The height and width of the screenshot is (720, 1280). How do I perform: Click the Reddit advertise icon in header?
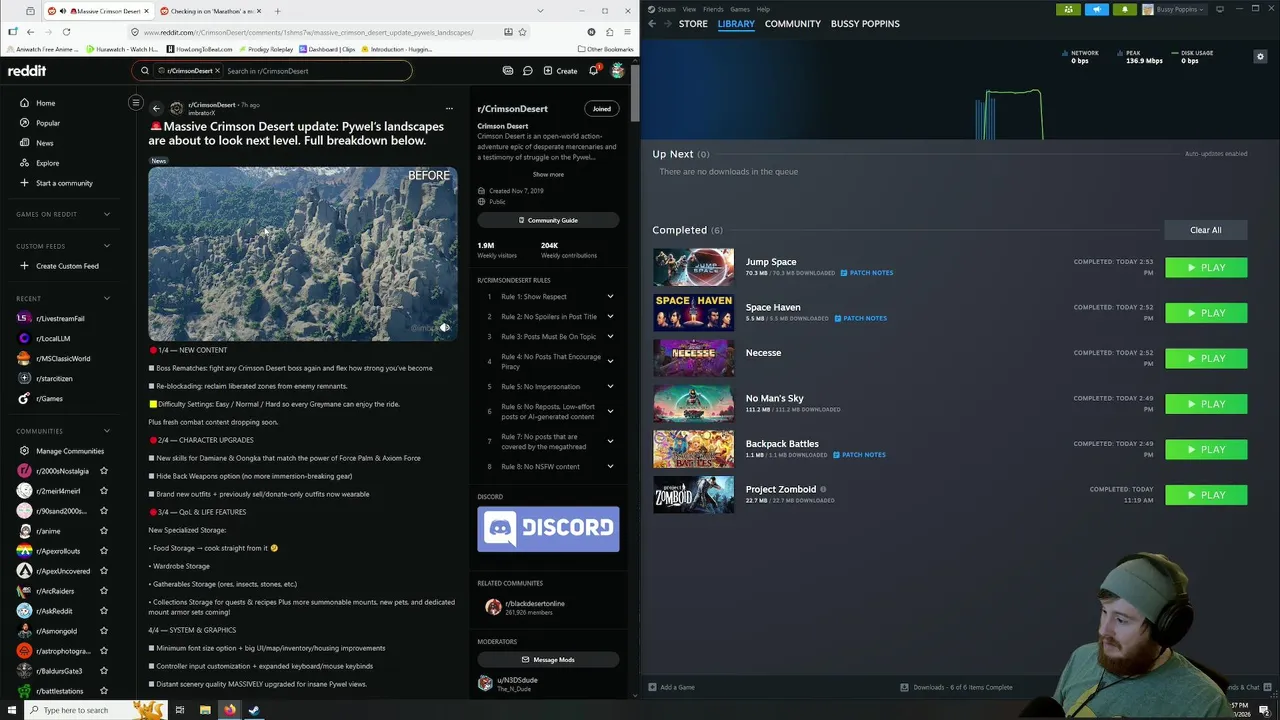(x=508, y=71)
